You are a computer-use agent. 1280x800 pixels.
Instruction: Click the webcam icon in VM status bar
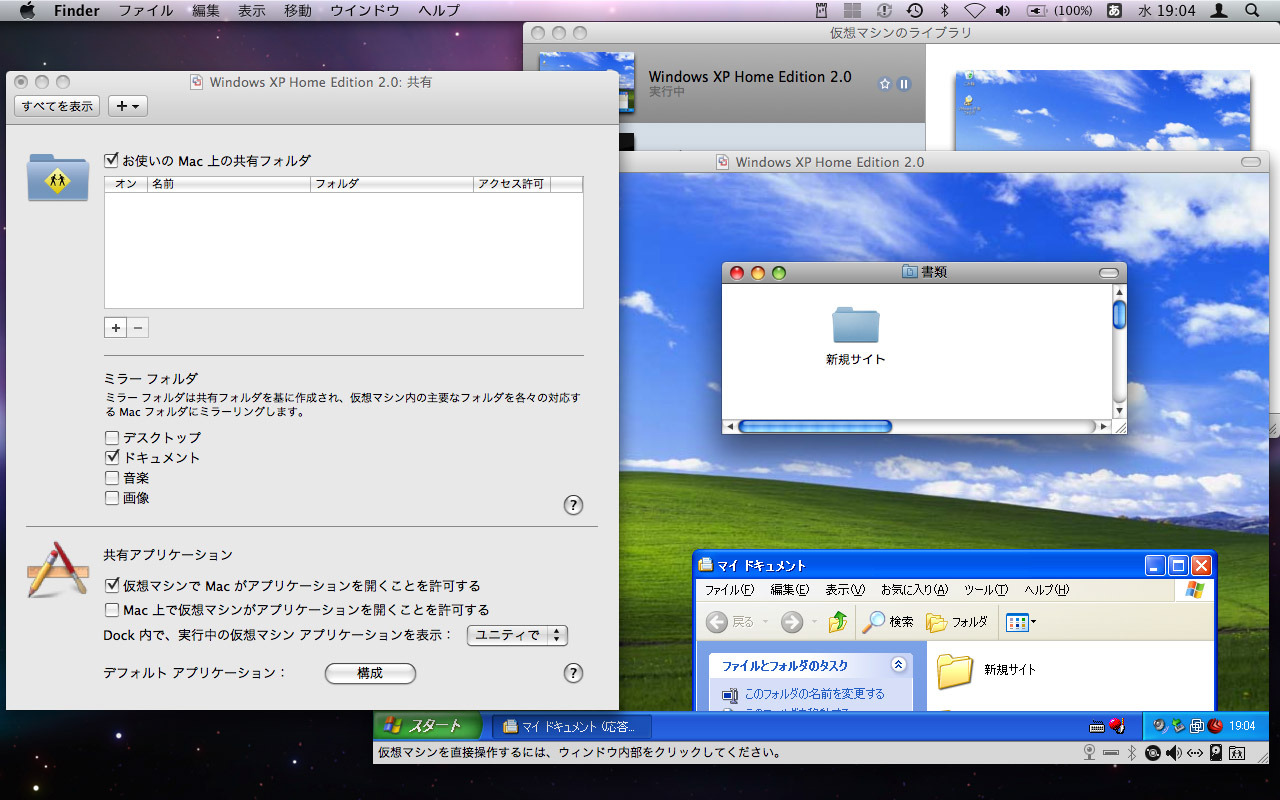click(1089, 752)
